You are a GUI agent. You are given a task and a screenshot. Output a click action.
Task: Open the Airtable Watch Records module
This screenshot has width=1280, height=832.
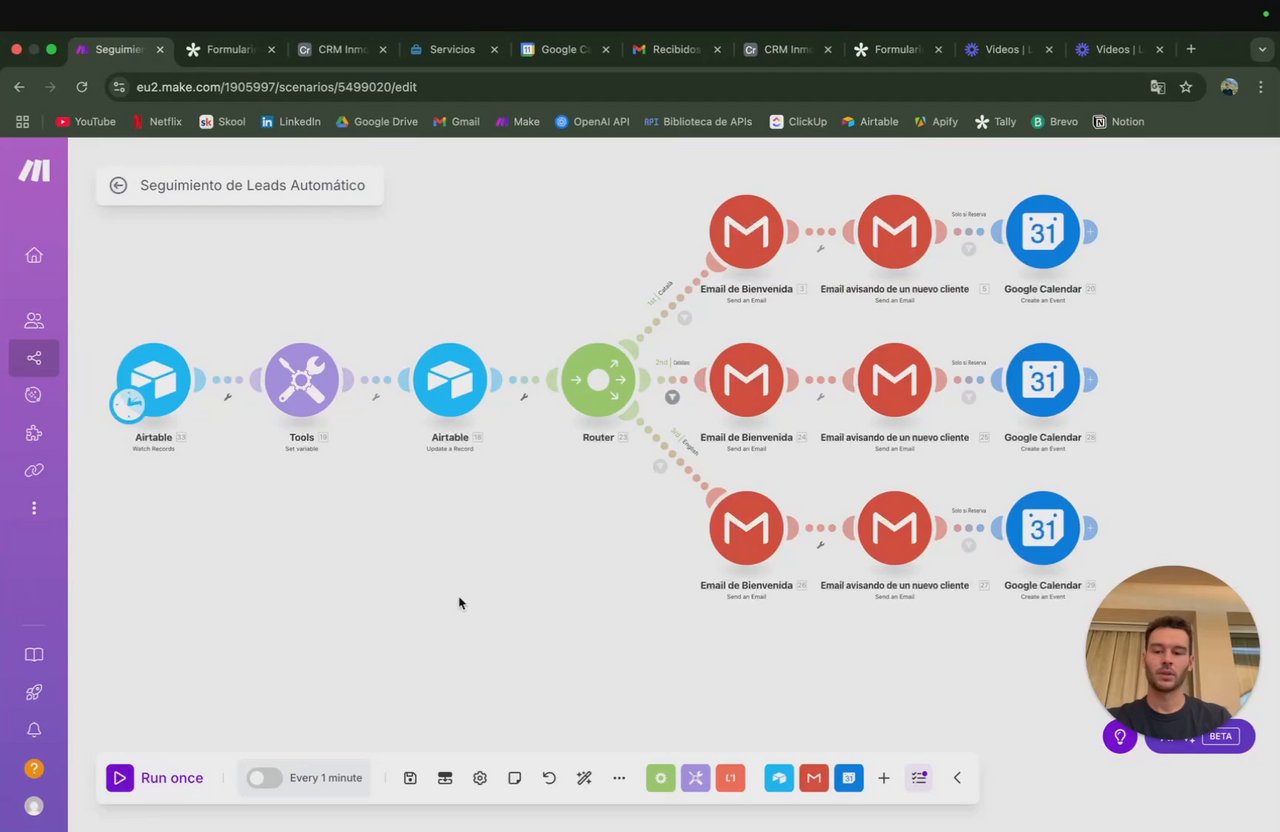(154, 380)
